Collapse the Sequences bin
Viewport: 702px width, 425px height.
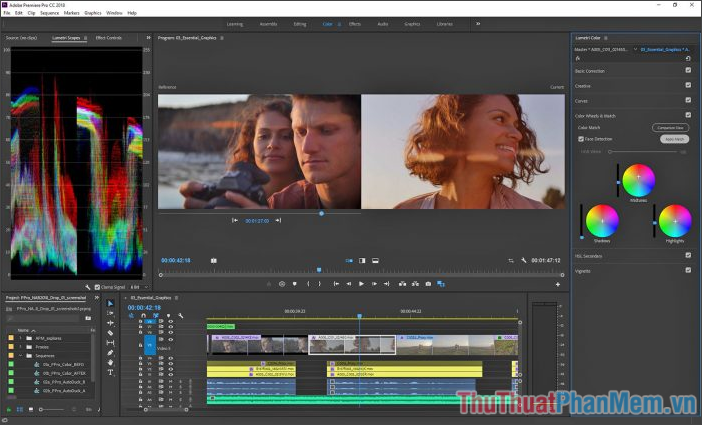(x=21, y=356)
